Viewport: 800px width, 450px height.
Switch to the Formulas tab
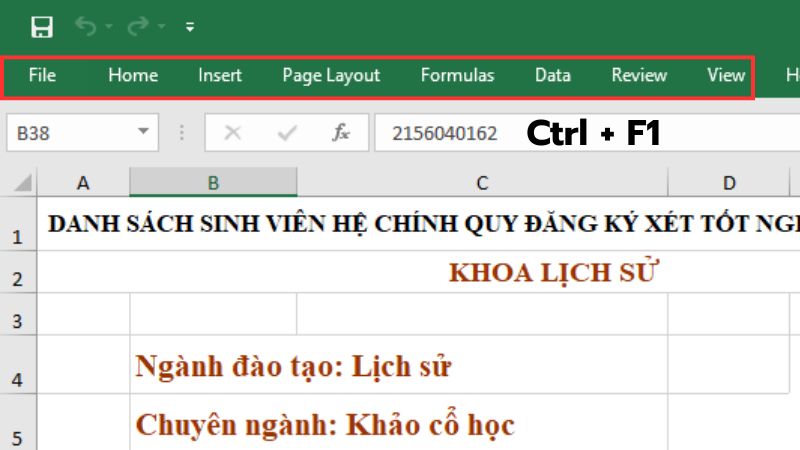[x=457, y=75]
